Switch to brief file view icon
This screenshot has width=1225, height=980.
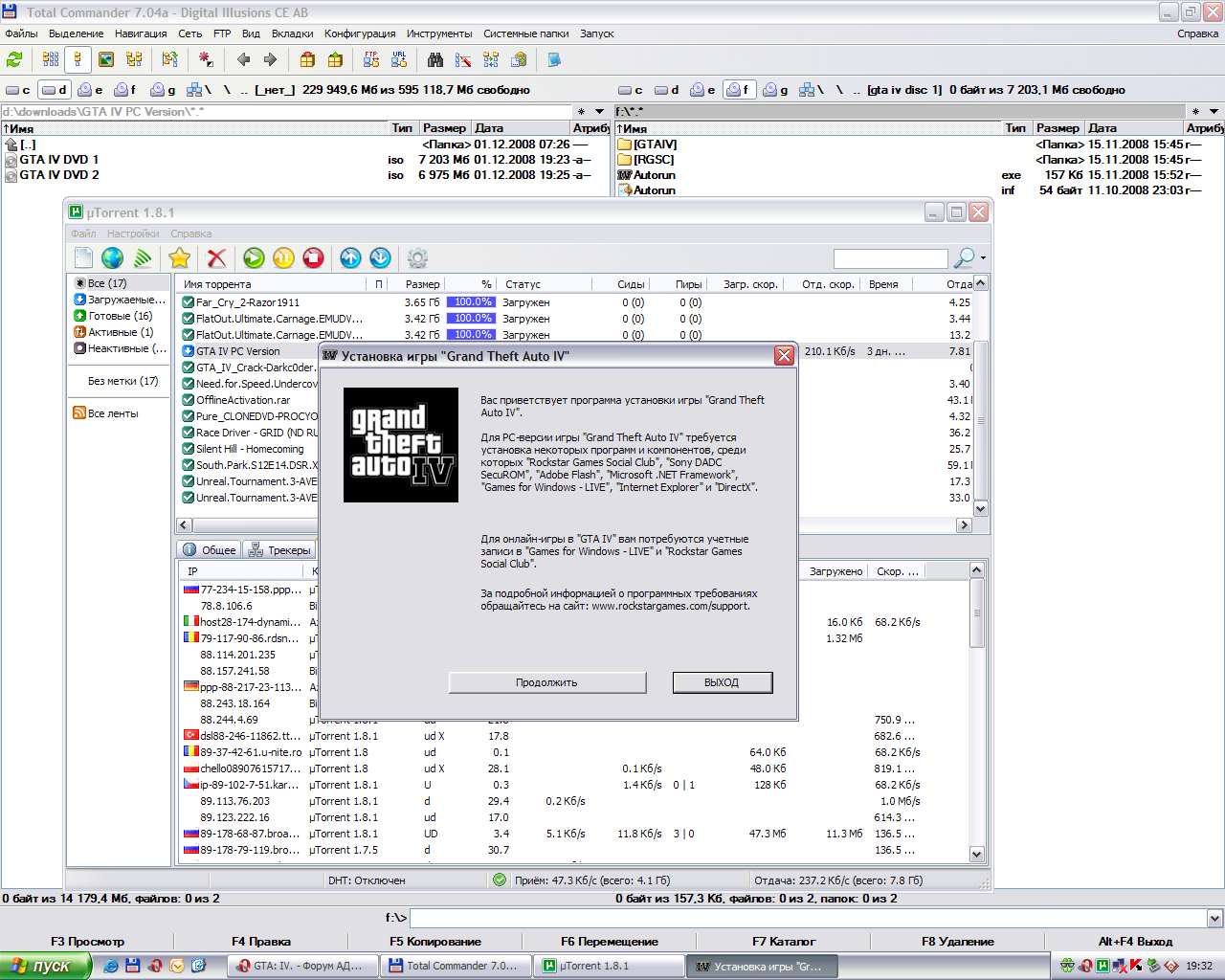51,59
